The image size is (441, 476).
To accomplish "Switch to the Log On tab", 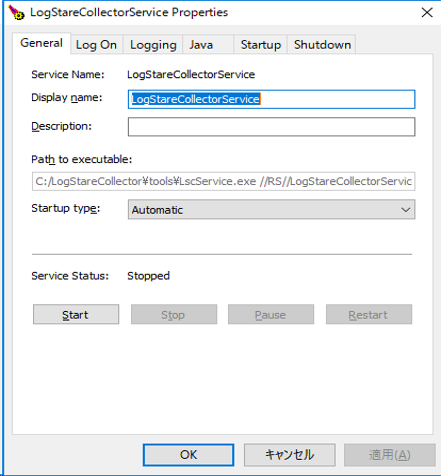I will point(96,45).
